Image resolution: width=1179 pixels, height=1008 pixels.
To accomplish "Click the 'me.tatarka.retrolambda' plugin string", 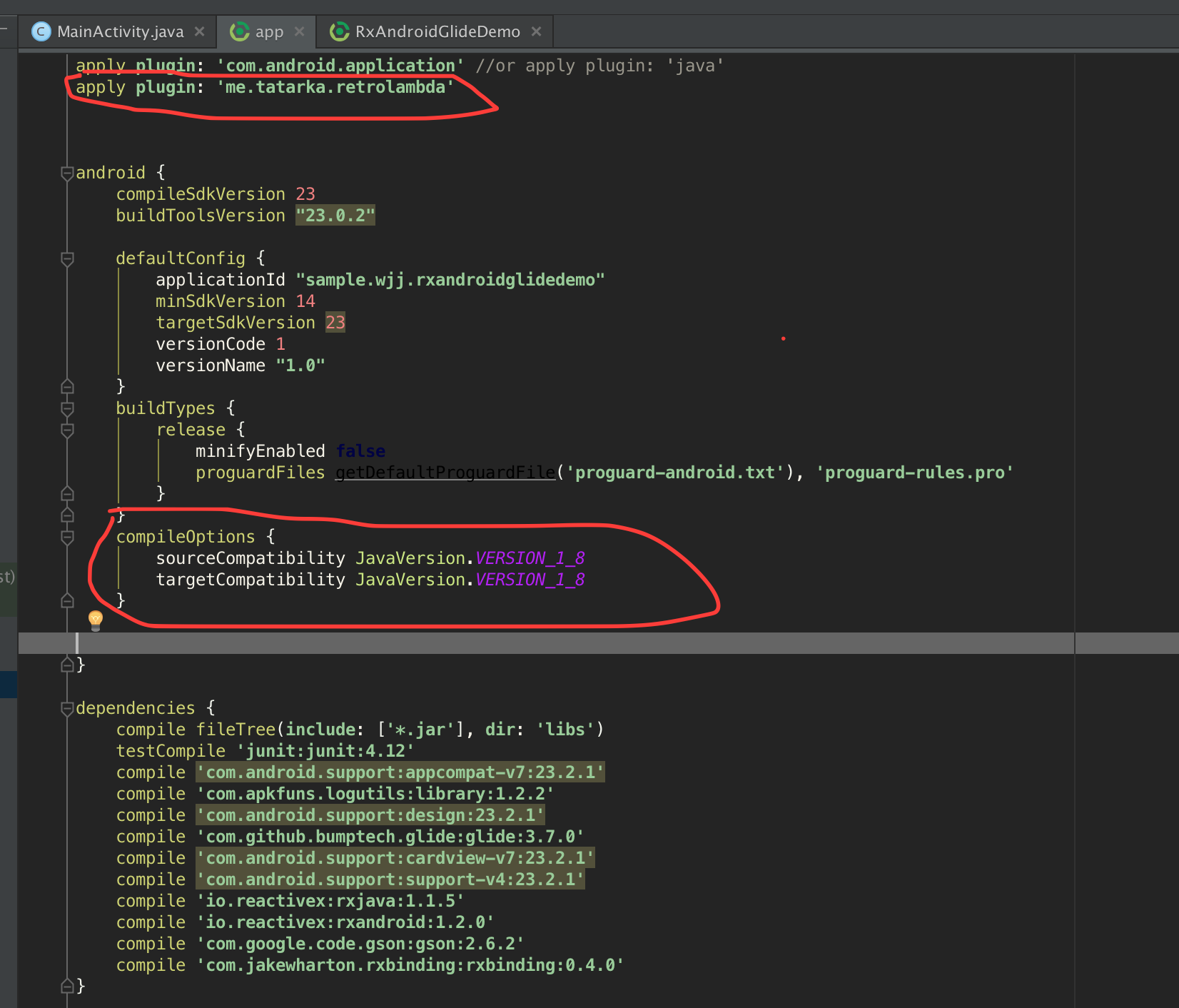I will tap(335, 87).
